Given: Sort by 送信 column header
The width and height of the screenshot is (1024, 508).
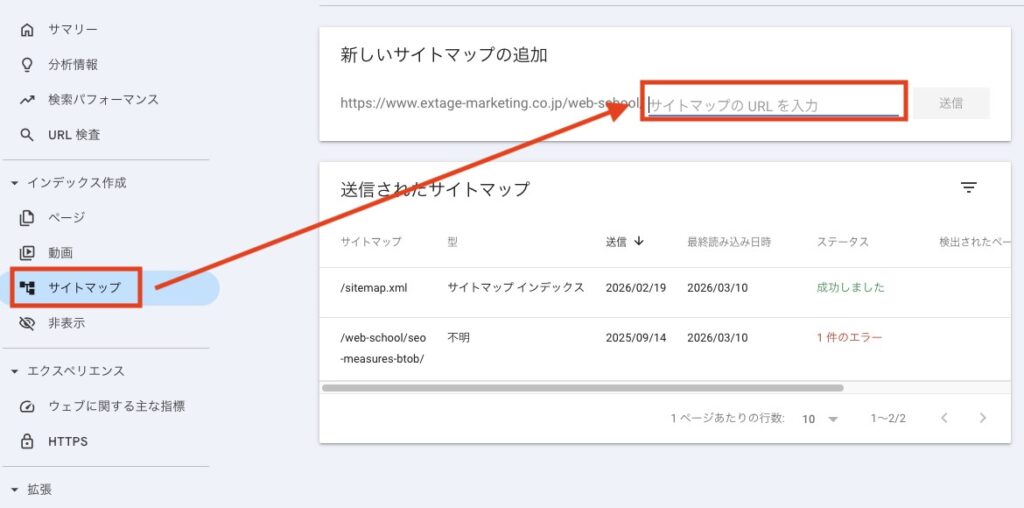Looking at the screenshot, I should pos(623,242).
